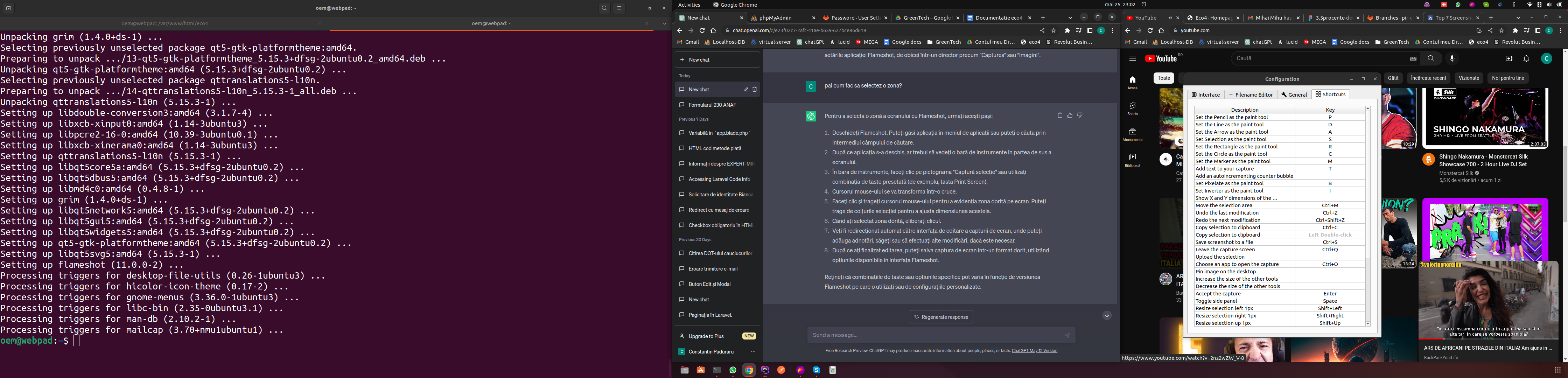Open YouTube notifications bell
The image size is (1568, 378).
(1526, 58)
